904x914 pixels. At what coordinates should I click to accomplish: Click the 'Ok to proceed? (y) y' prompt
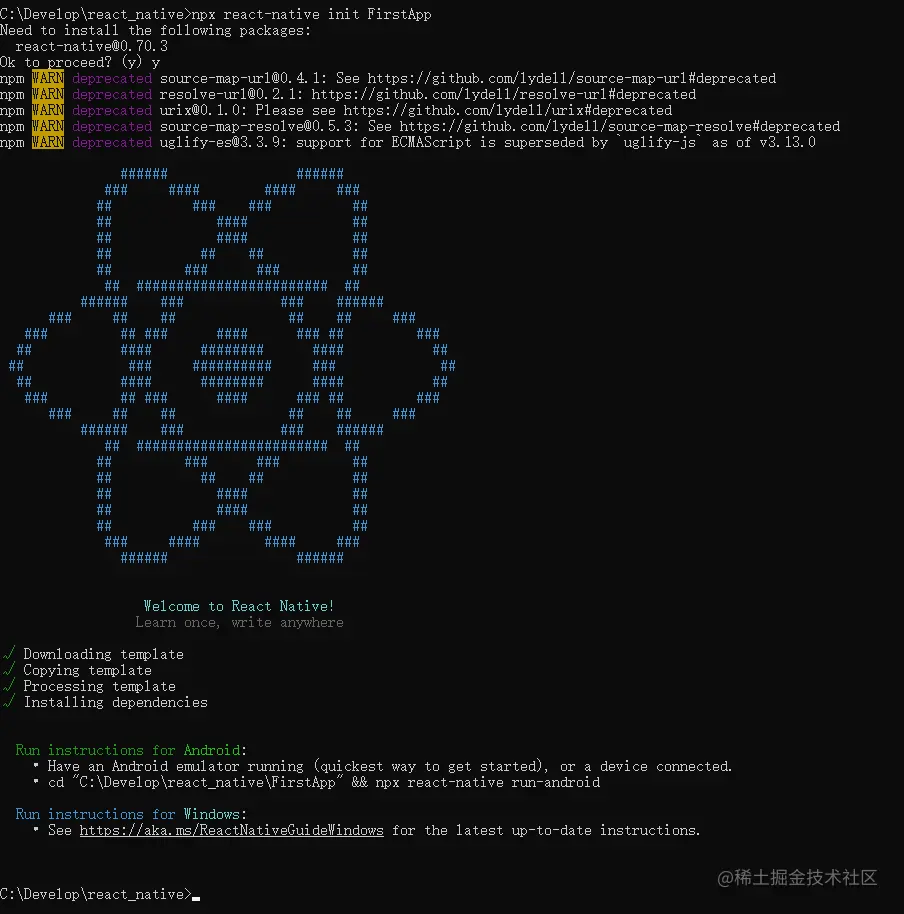coord(80,62)
